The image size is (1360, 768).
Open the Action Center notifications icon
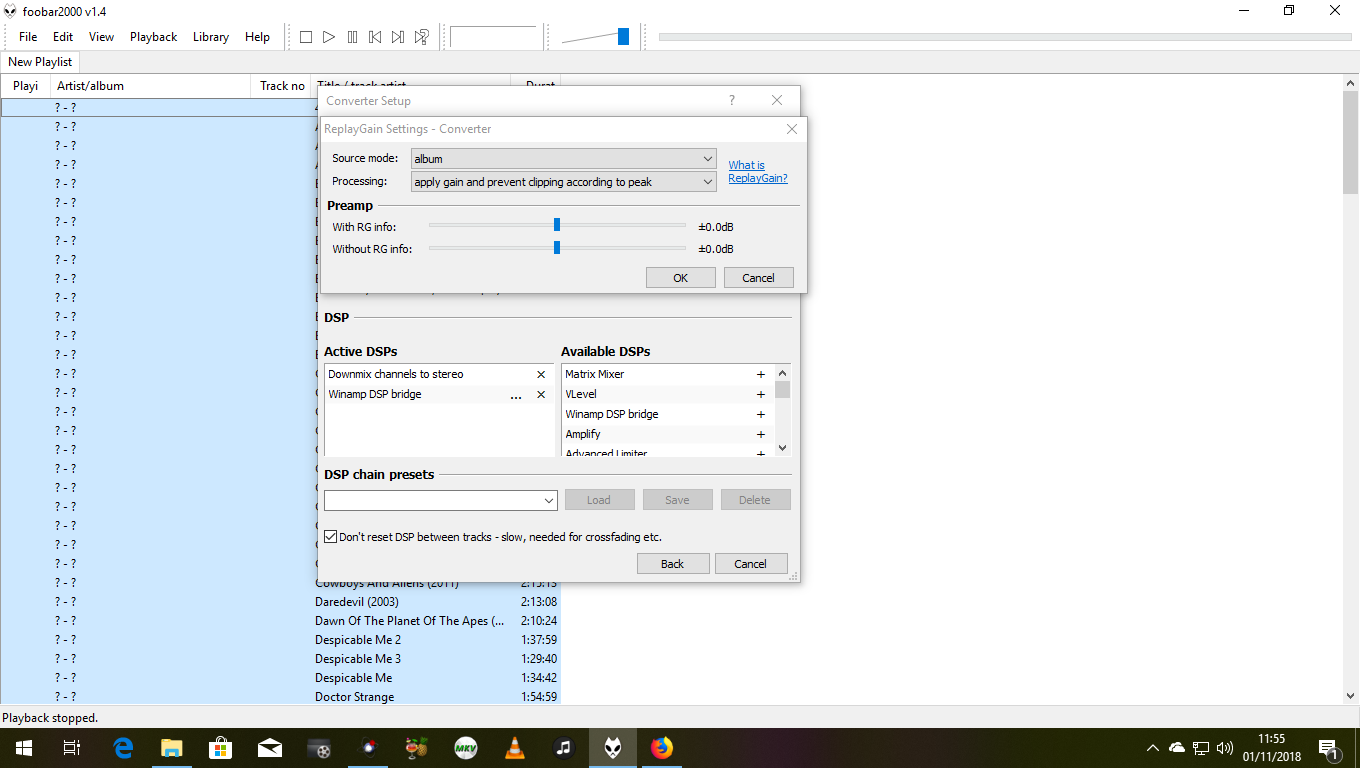coord(1329,748)
